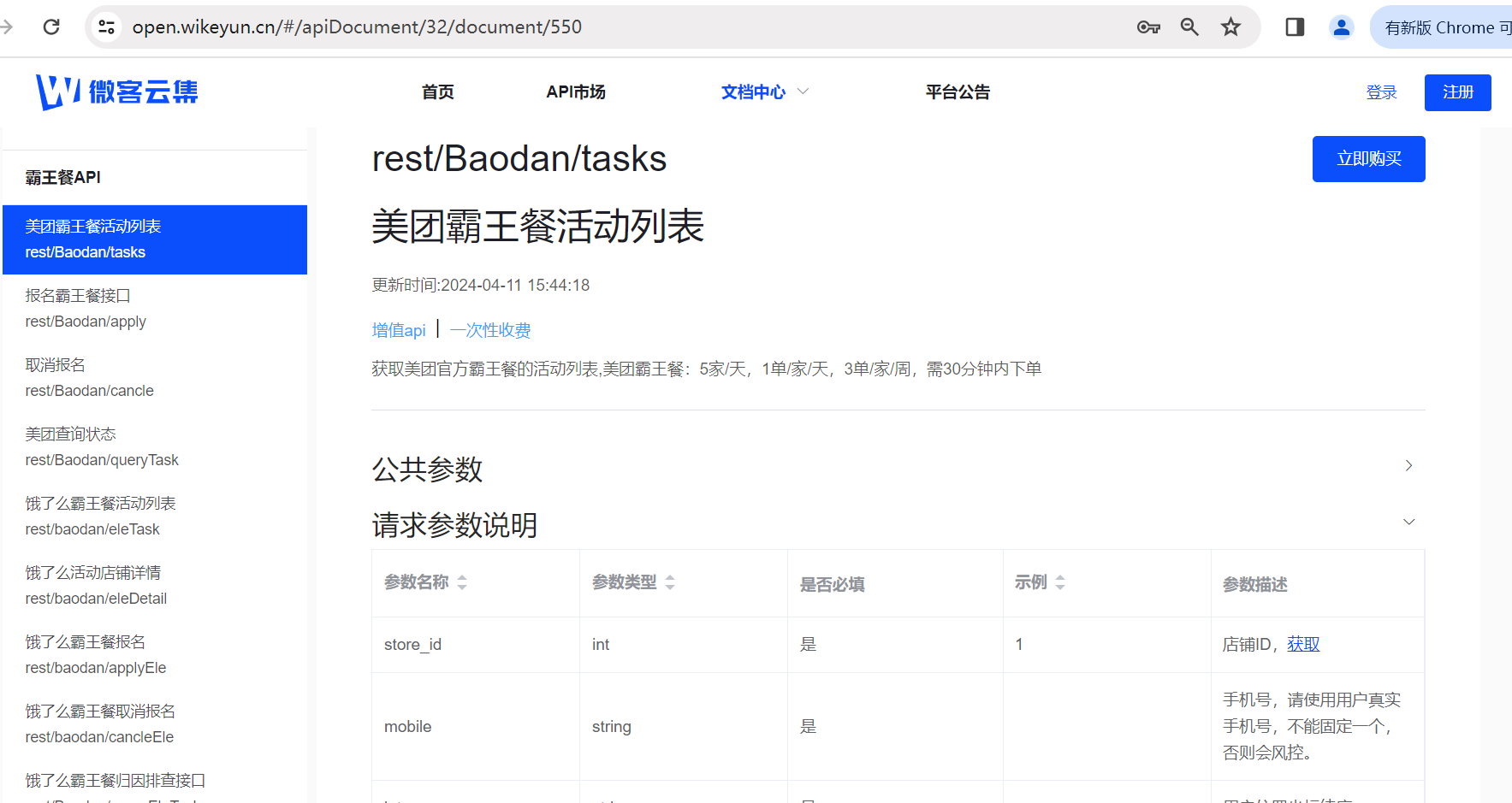The image size is (1512, 803).
Task: Open 饿了么活动店铺详情 in the sidebar
Action: 155,586
